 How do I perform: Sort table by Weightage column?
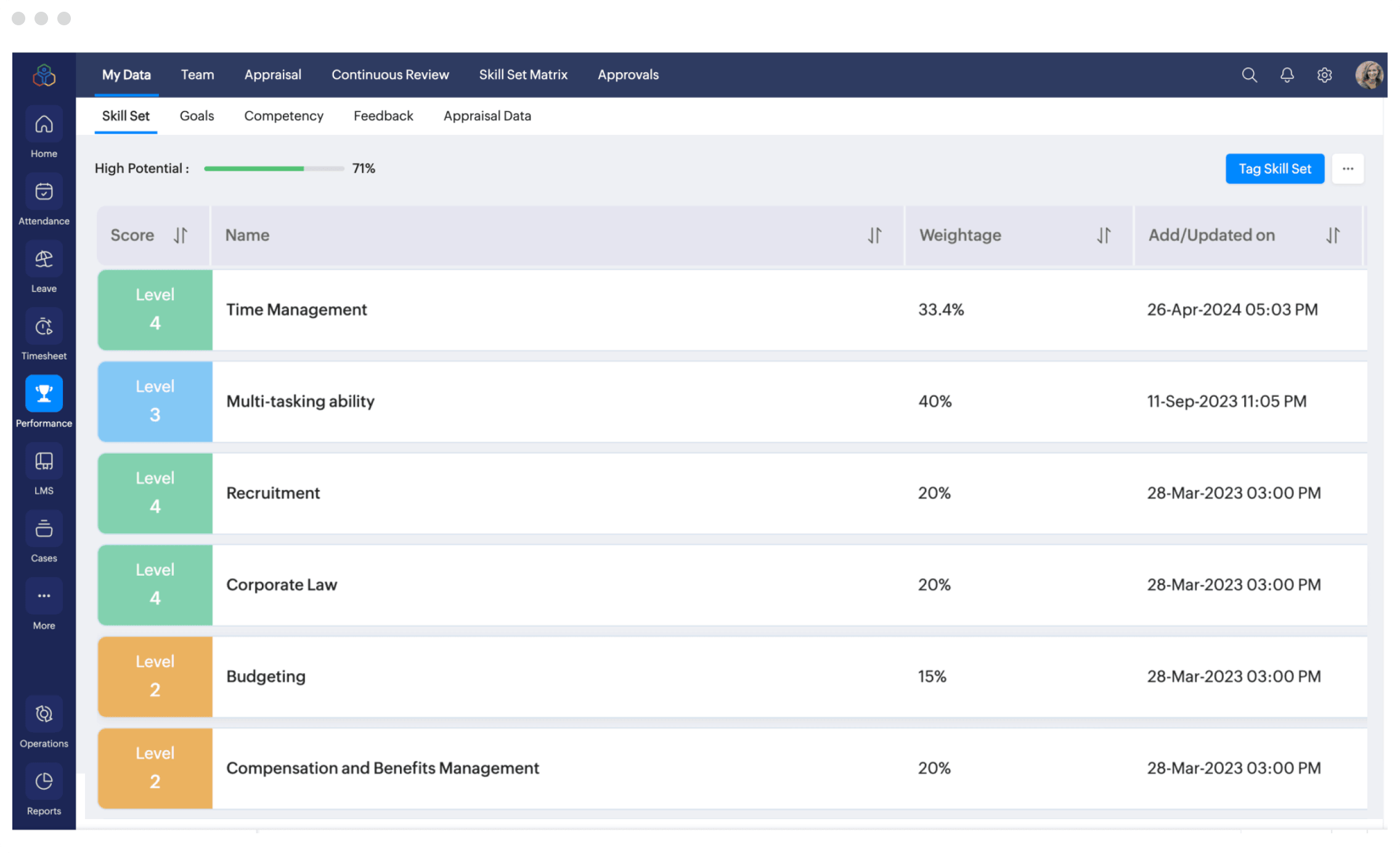[x=1103, y=235]
